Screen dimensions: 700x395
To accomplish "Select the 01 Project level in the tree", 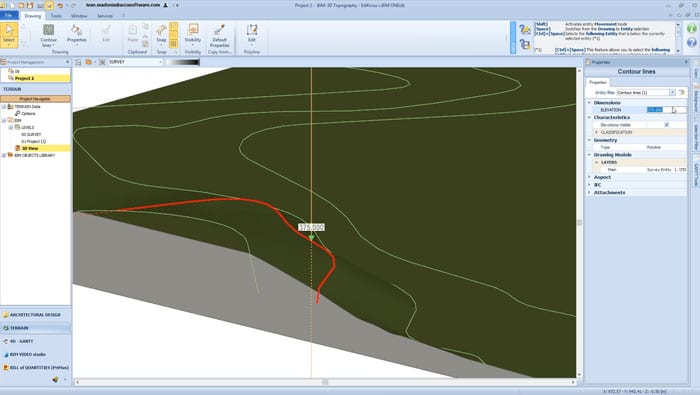I will [33, 141].
